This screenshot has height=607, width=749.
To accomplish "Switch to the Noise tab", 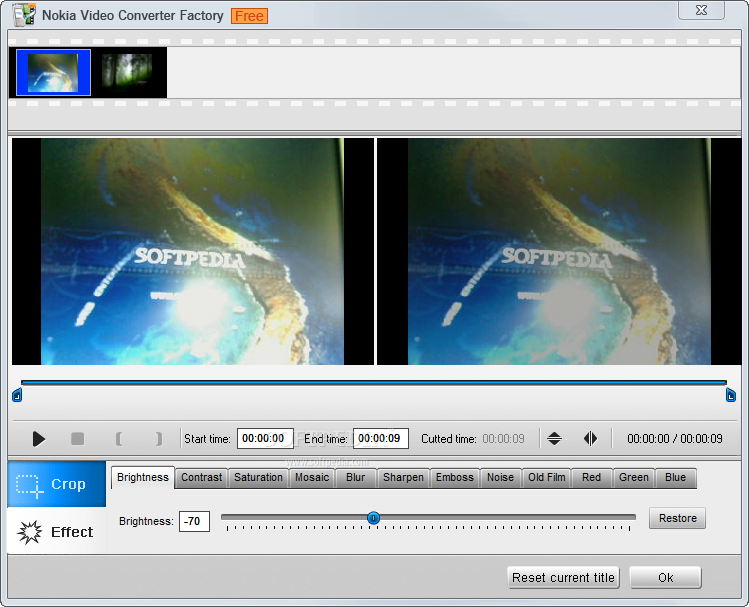I will point(500,478).
